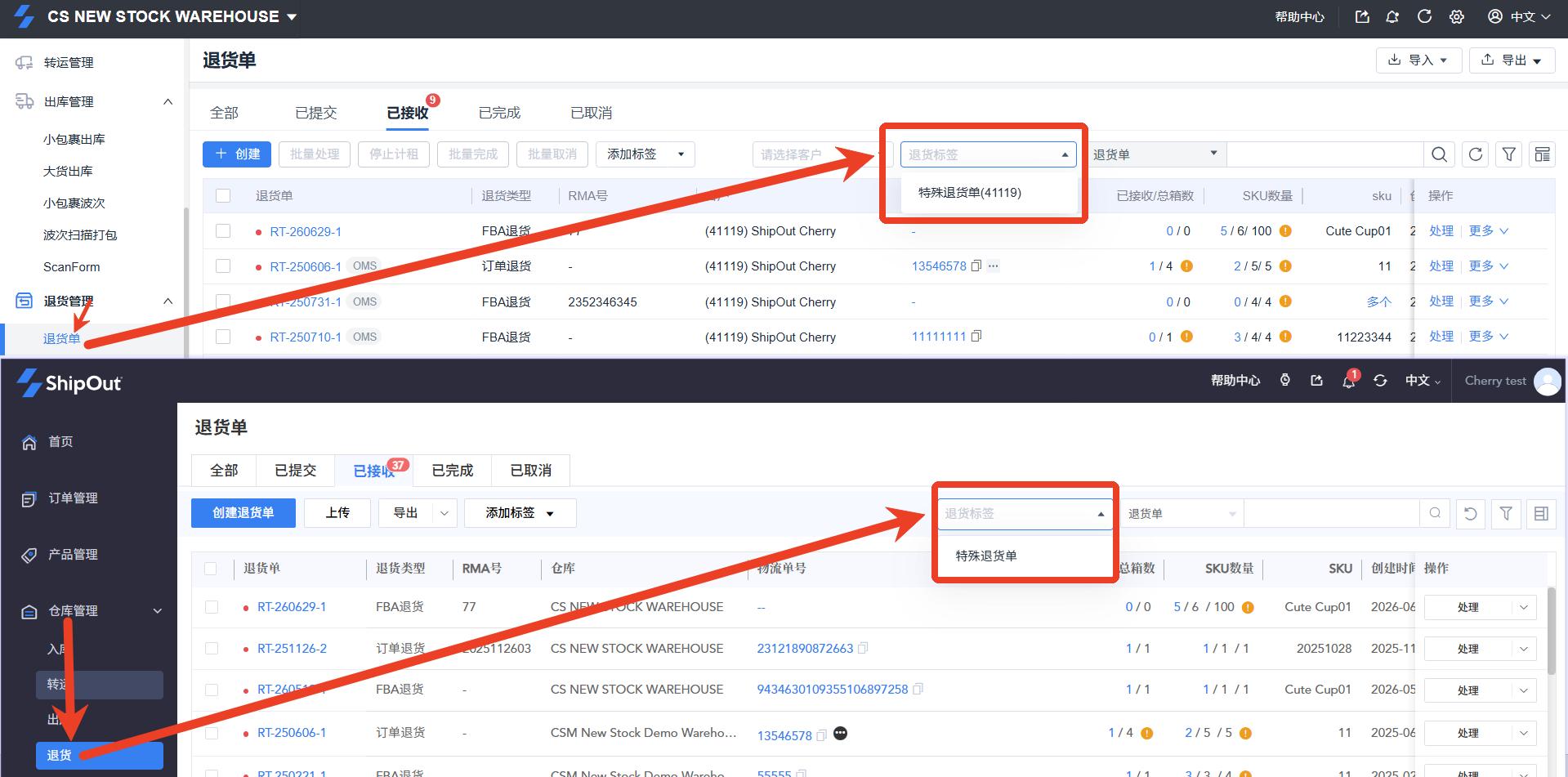This screenshot has width=1568, height=777.
Task: Check the box for RT-251126-2 row
Action: coord(212,649)
